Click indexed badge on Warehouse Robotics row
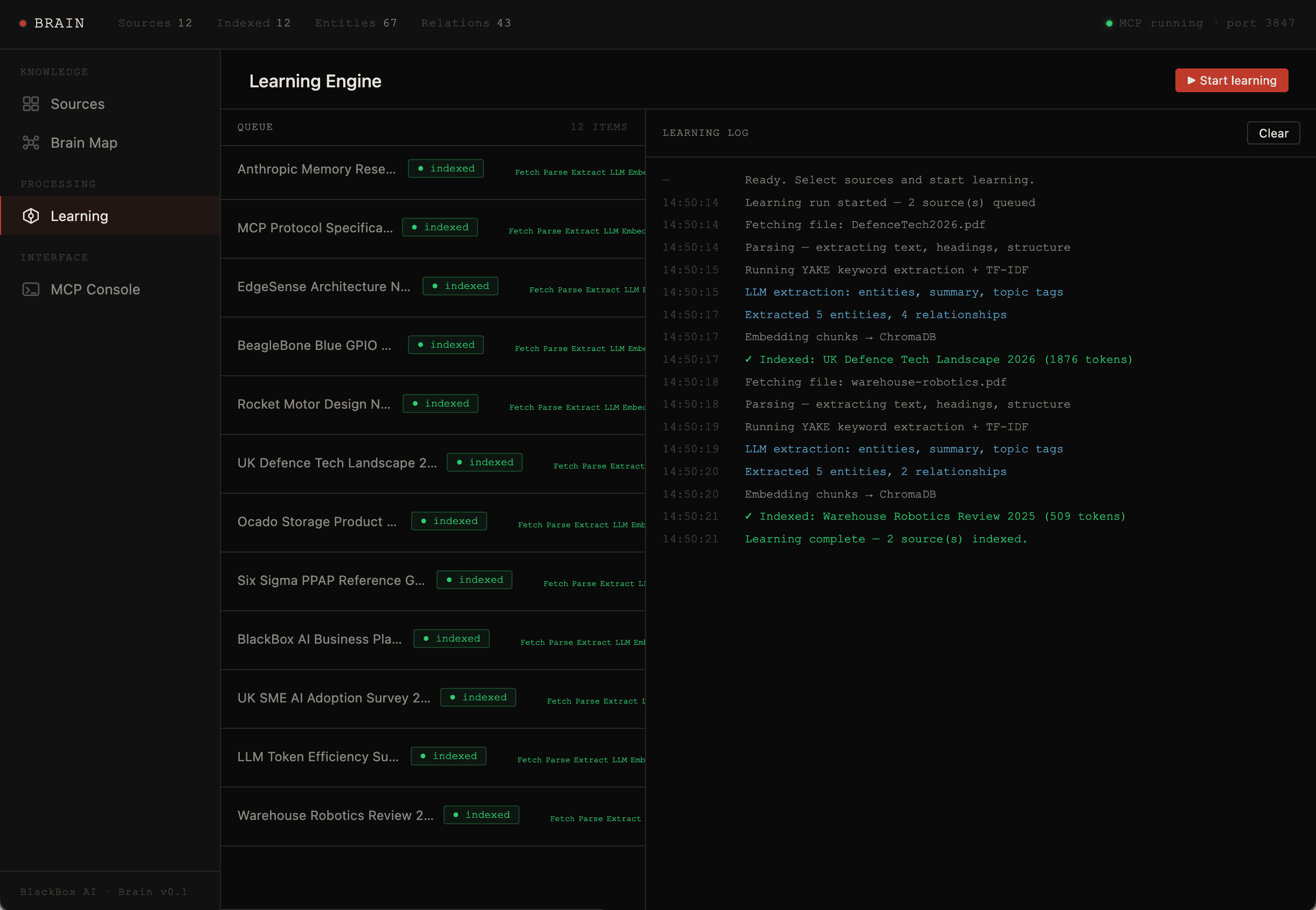The image size is (1316, 910). click(482, 814)
